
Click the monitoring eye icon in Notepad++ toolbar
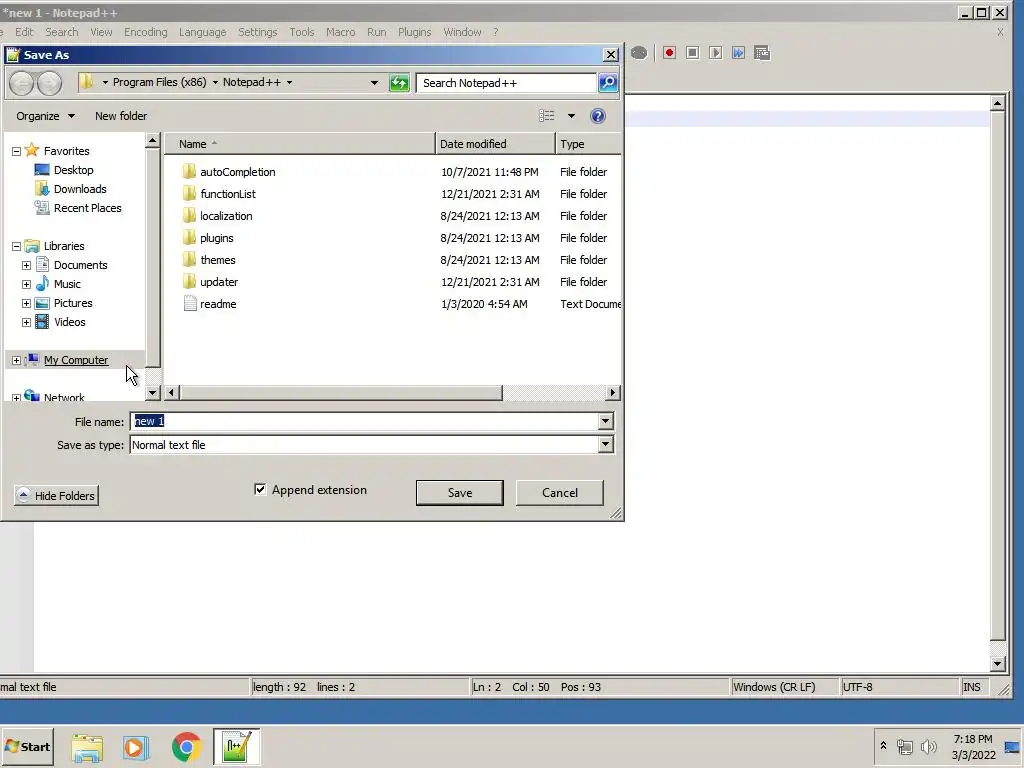(x=639, y=53)
